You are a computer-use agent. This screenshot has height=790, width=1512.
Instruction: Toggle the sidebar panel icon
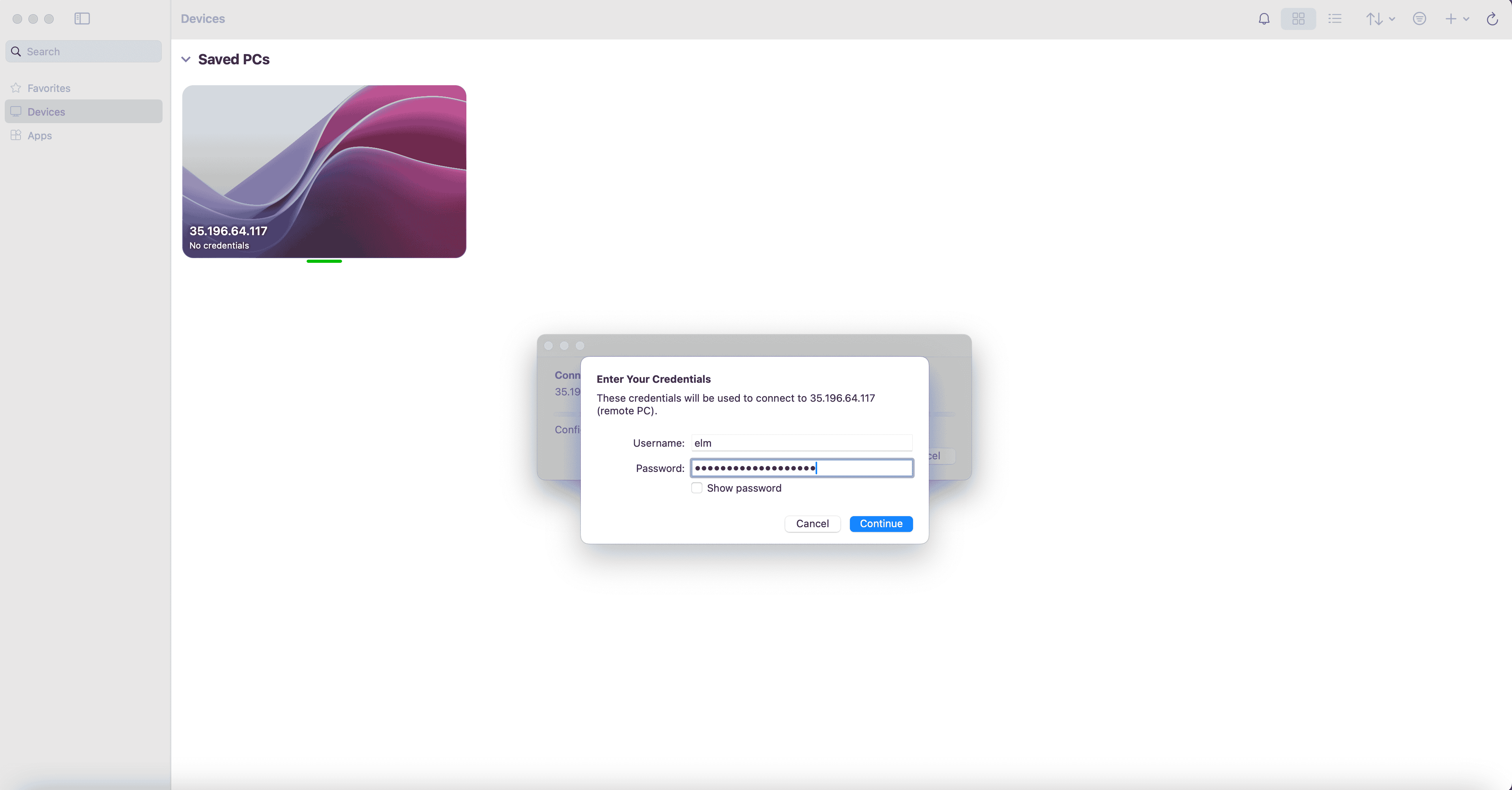[82, 19]
